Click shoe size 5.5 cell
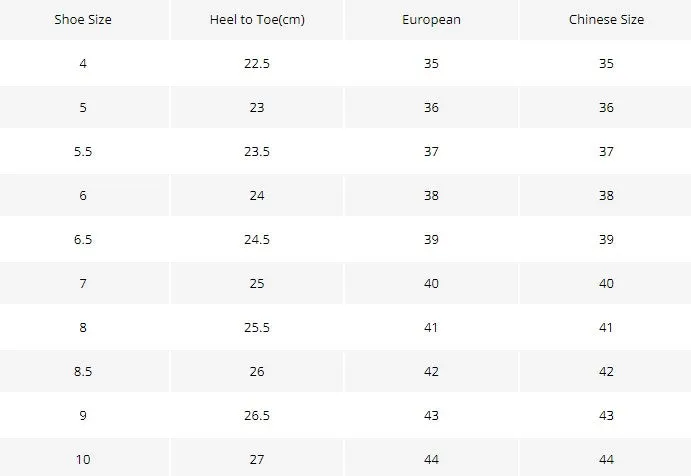691x476 pixels. [x=83, y=152]
